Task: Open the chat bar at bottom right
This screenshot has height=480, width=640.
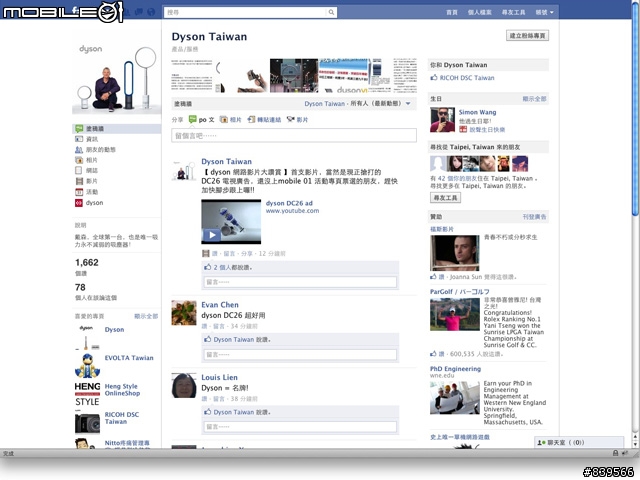Action: click(x=579, y=442)
